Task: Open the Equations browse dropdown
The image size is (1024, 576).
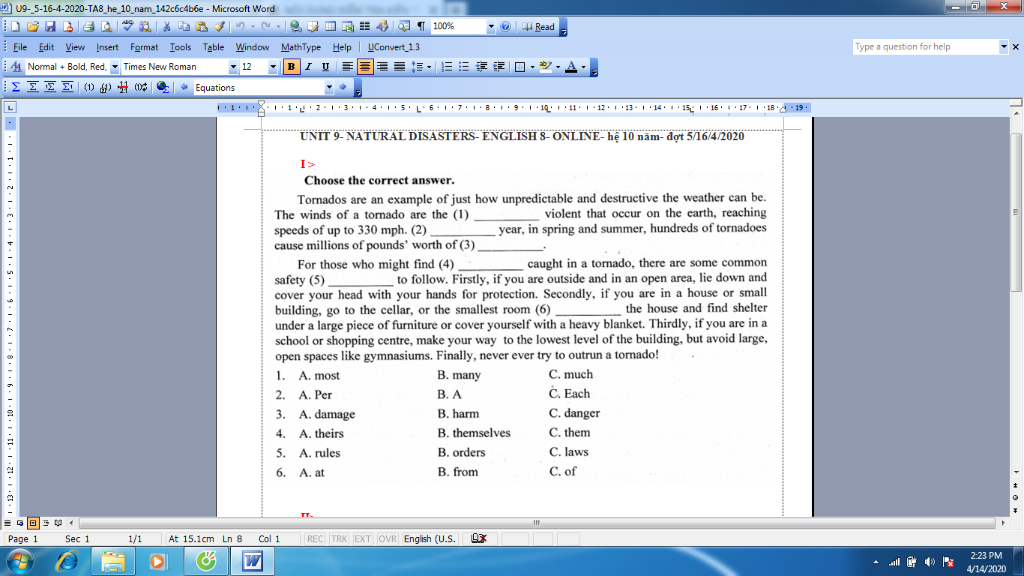Action: [x=328, y=88]
